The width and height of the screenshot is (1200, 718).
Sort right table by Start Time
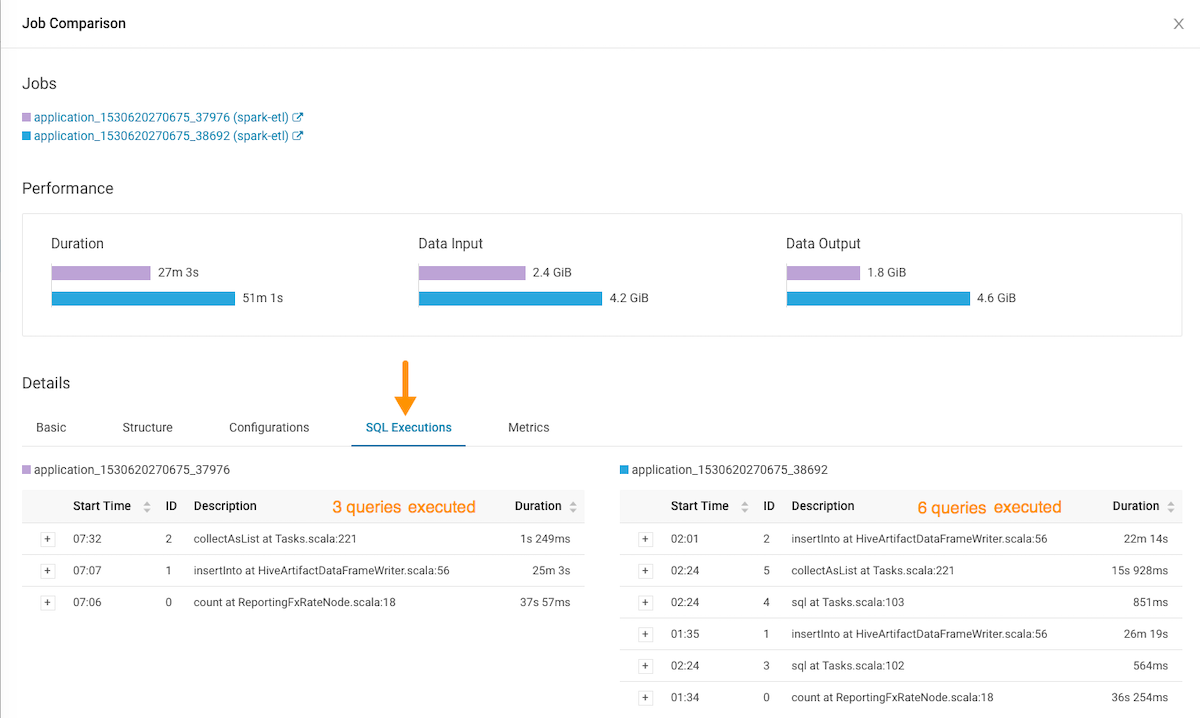click(x=745, y=507)
